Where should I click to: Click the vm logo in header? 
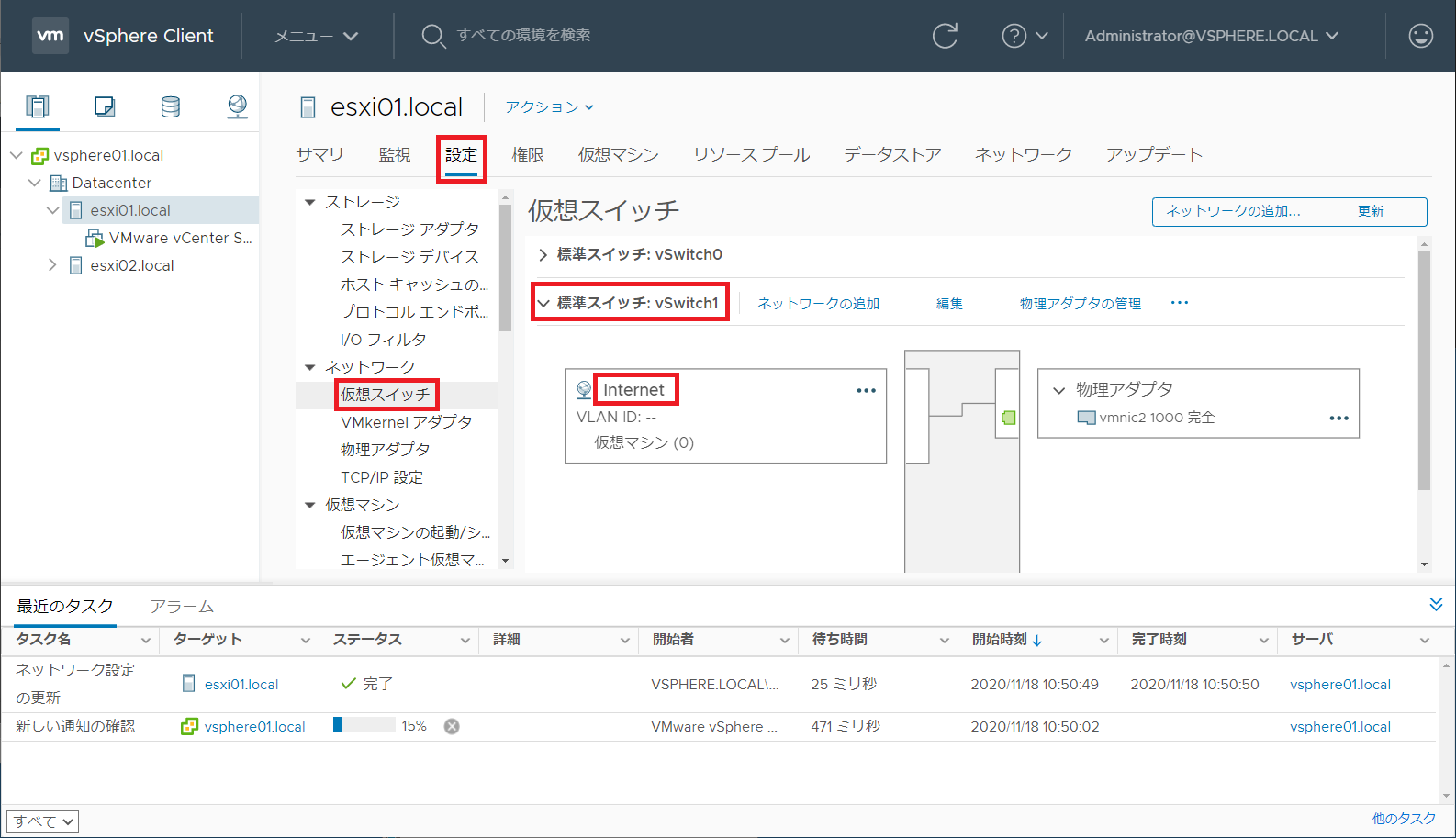(50, 36)
